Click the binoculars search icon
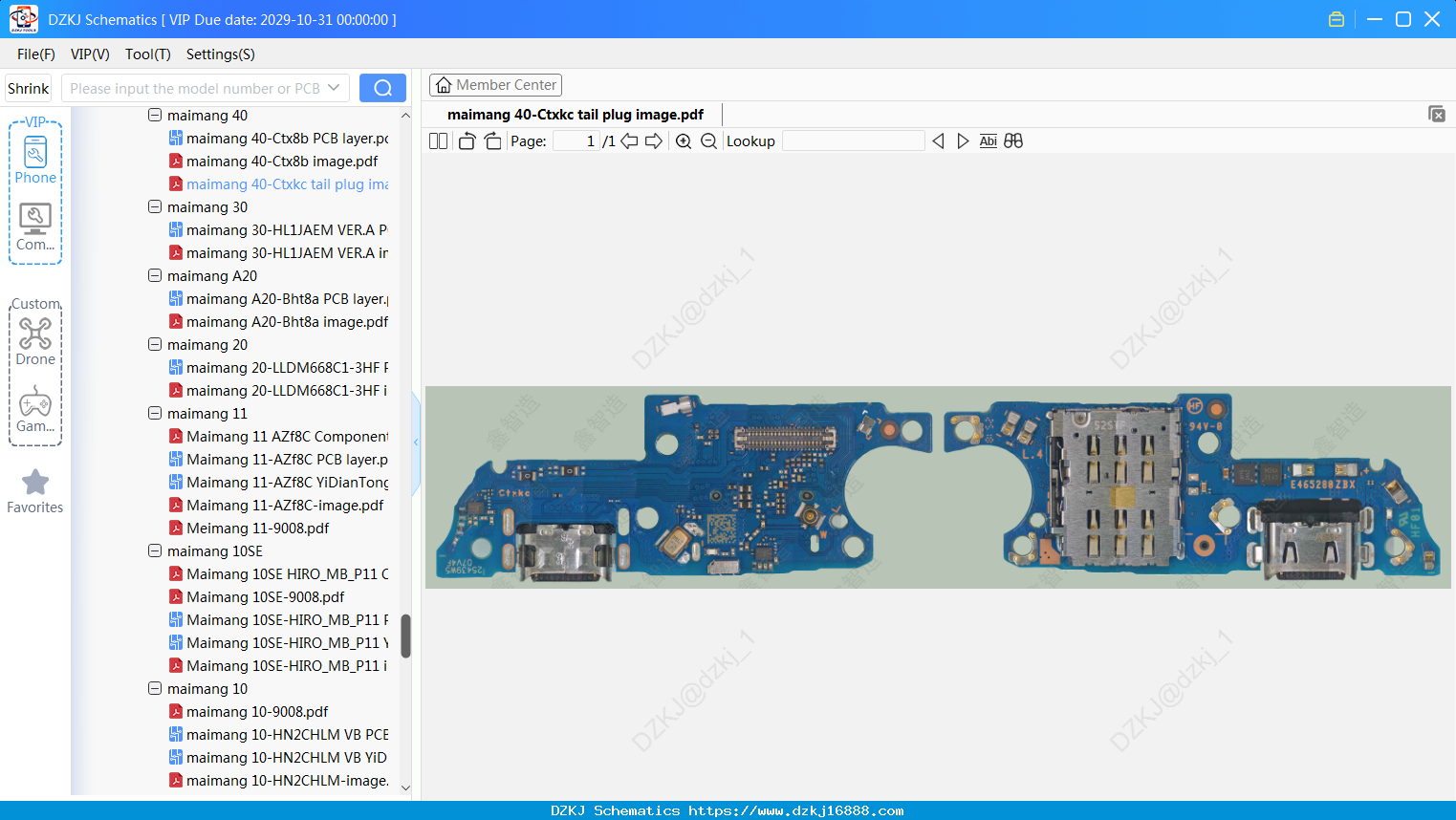 (1013, 141)
